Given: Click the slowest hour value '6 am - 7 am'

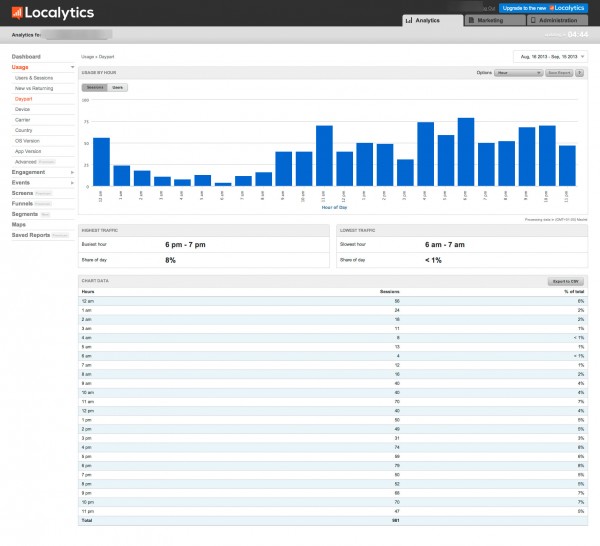Looking at the screenshot, I should coord(445,245).
